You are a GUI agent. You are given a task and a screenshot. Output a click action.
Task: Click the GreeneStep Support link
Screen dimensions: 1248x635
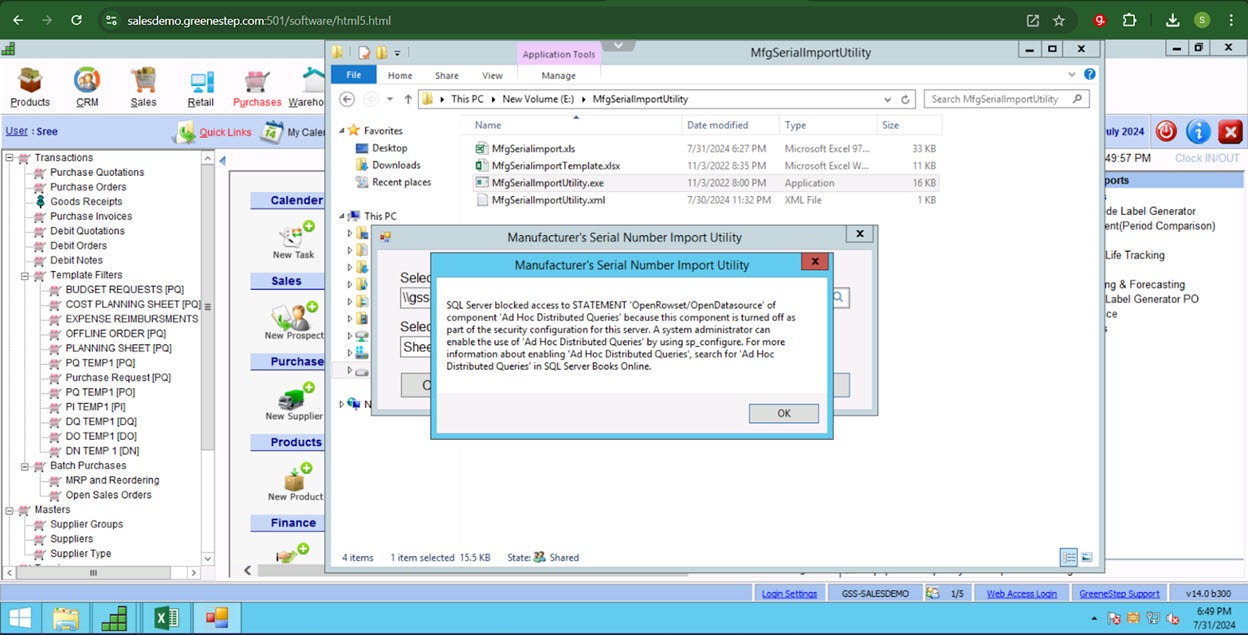click(x=1119, y=594)
